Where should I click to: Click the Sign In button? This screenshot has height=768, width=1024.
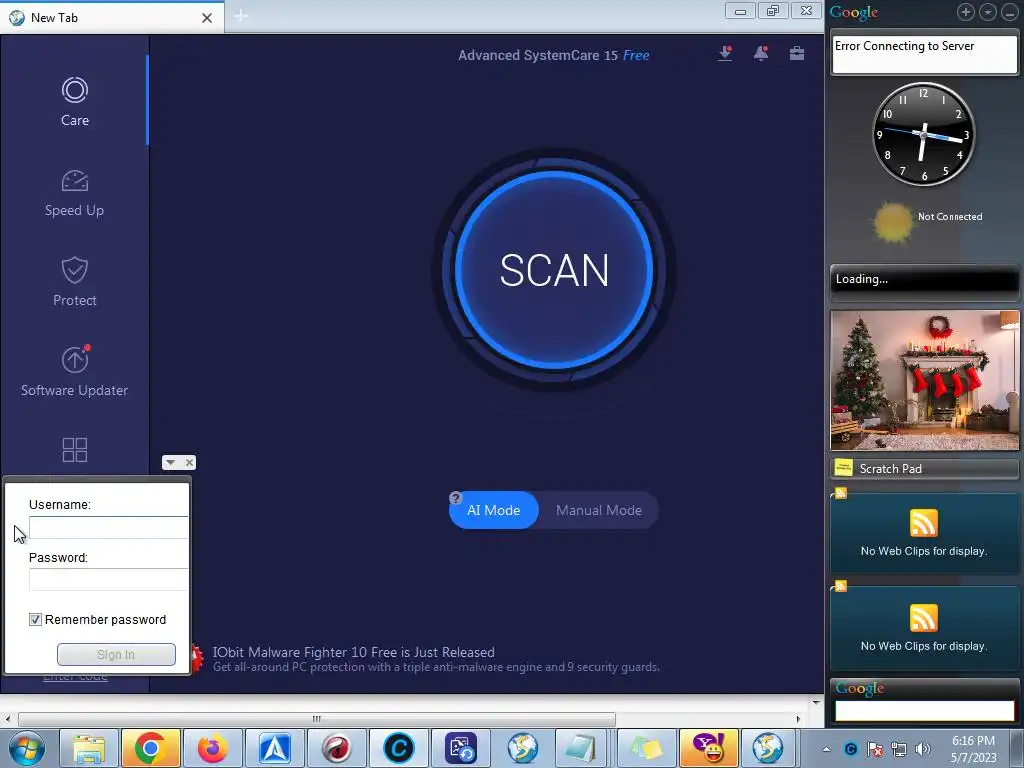coord(116,654)
